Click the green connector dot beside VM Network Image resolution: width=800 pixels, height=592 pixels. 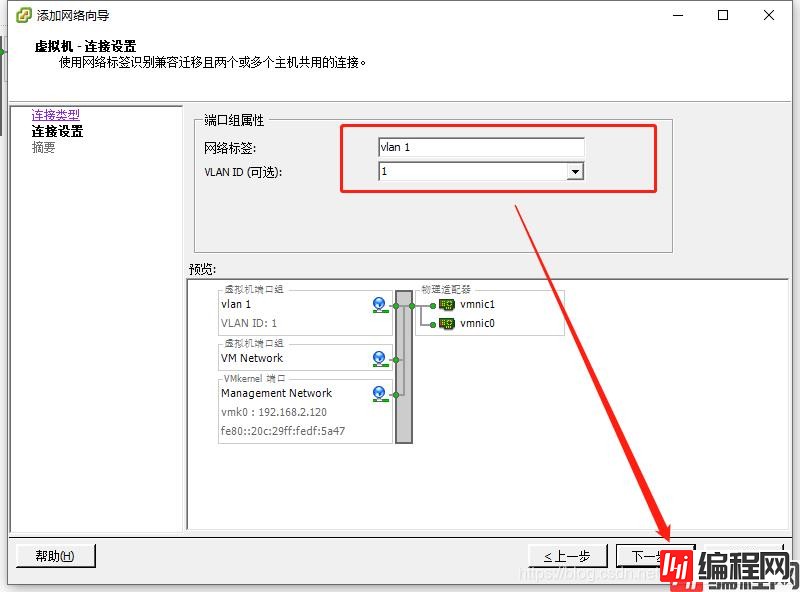pos(397,358)
